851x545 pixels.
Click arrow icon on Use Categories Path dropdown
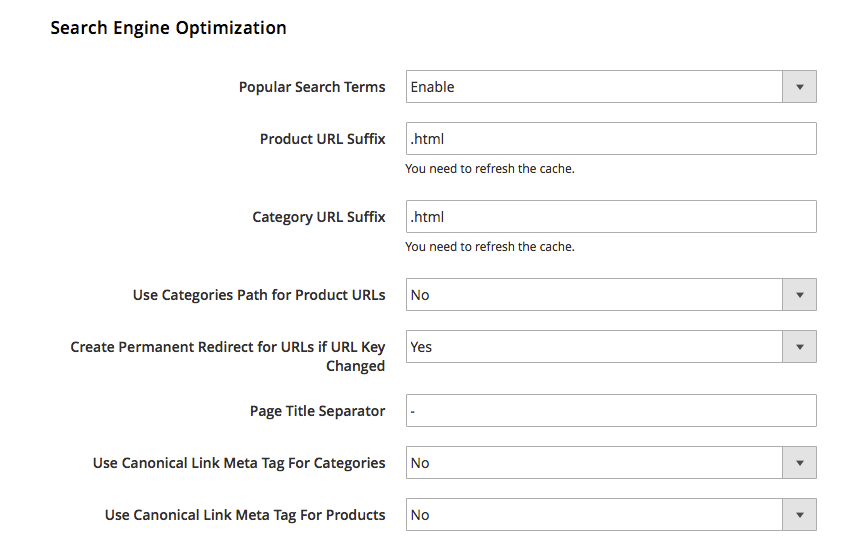click(799, 295)
